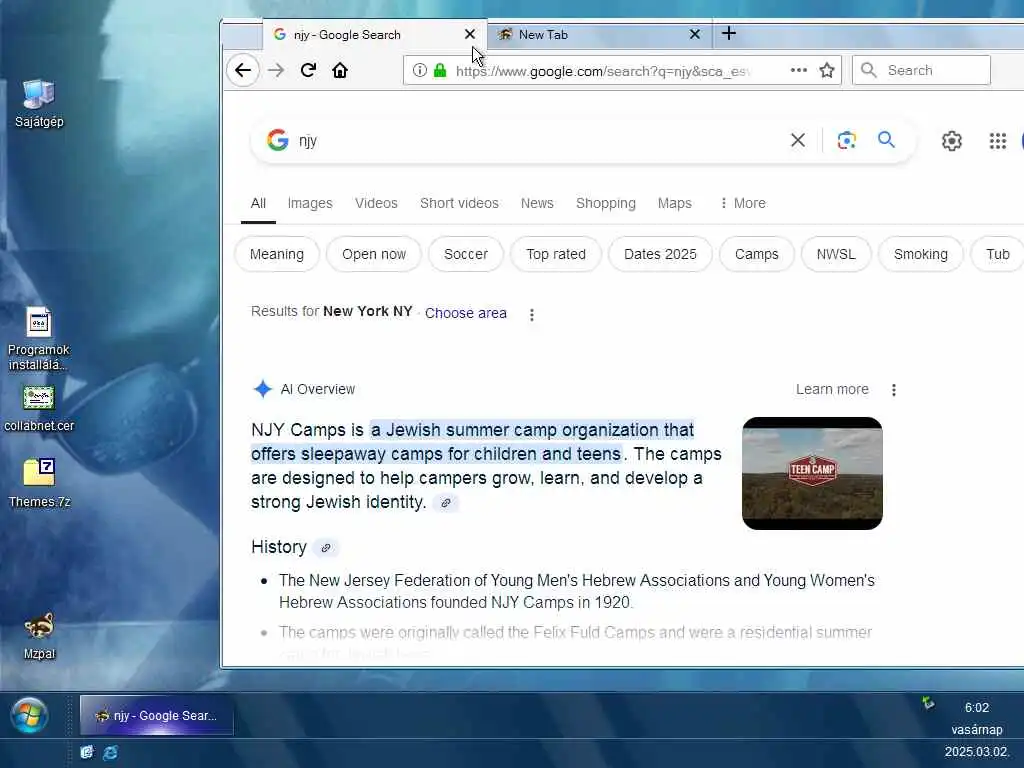Viewport: 1024px width, 768px height.
Task: Open collabnet.cer certificate file on desktop
Action: (39, 409)
